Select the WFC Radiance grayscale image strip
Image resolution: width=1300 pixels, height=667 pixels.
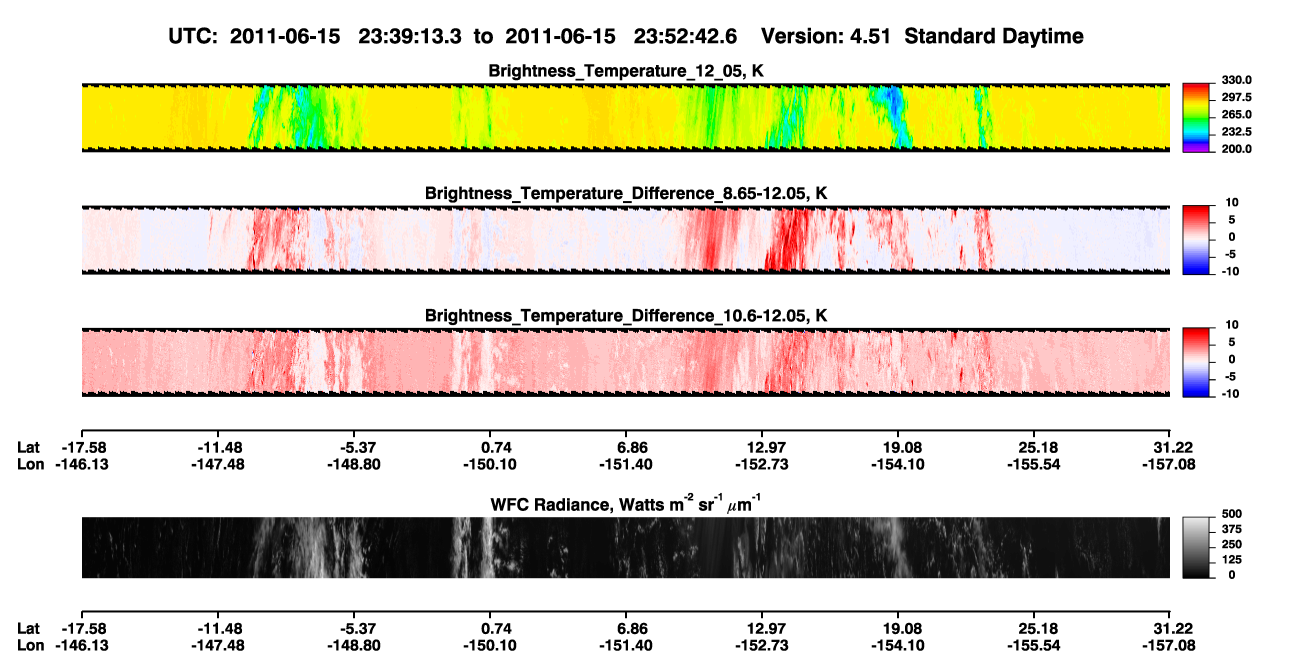[625, 547]
